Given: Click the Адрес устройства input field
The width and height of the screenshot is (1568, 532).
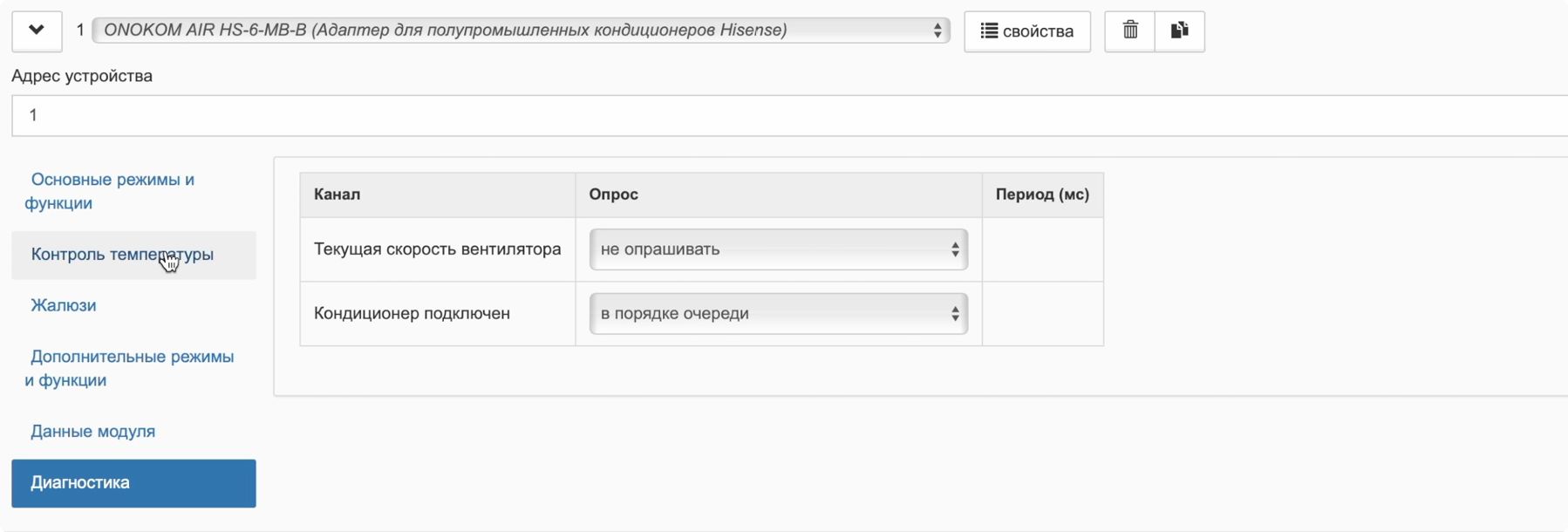Looking at the screenshot, I should (x=789, y=115).
